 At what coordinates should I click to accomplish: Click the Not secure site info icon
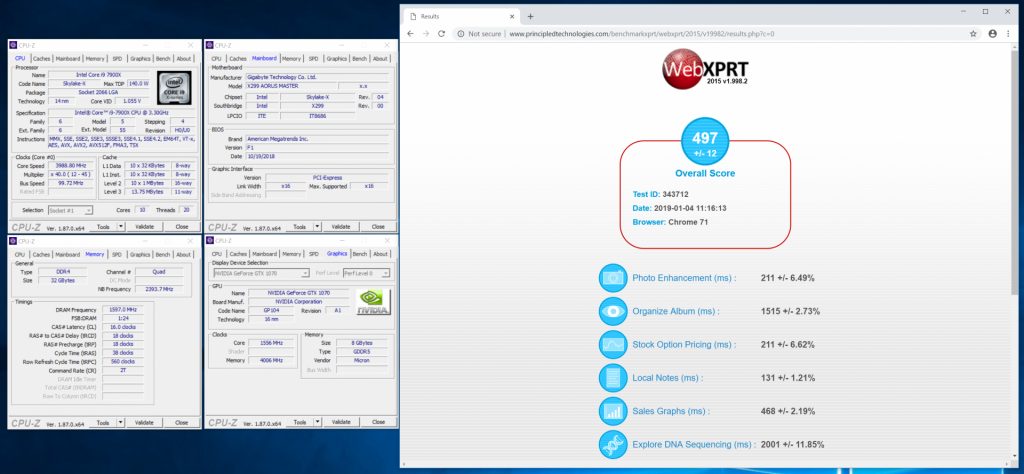click(x=461, y=33)
